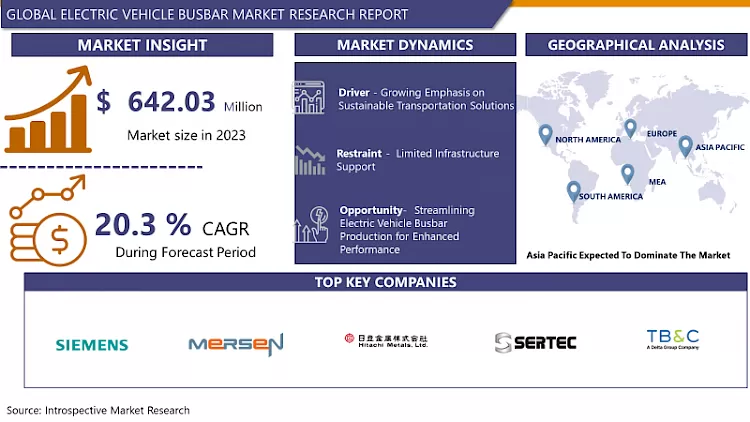Screen dimensions: 750x422
Task: Click the 'NORTH AMERICA' map label
Action: [x=588, y=140]
